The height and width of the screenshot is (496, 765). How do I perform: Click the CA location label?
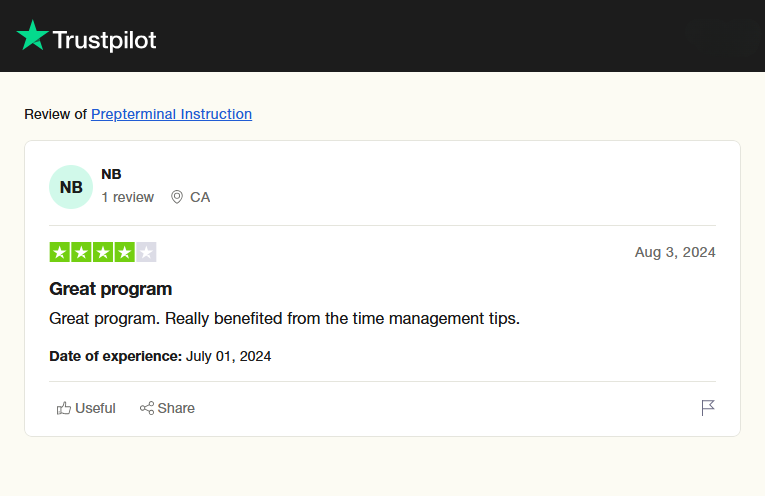point(200,197)
